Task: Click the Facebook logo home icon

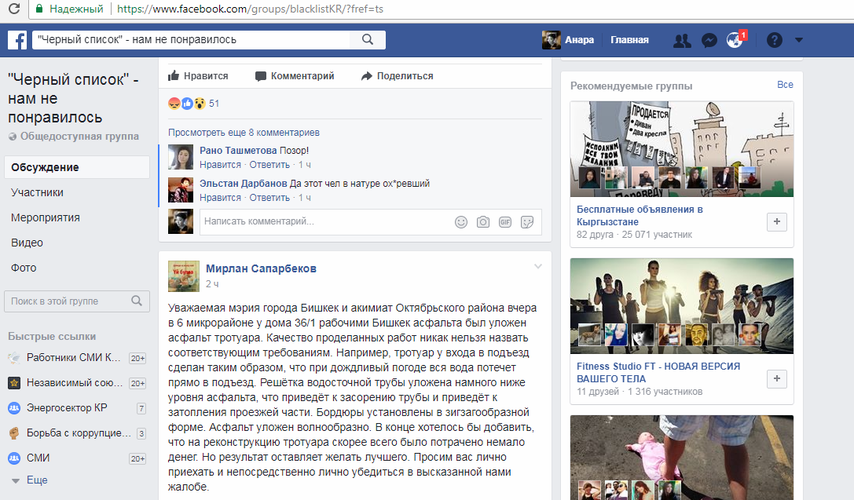Action: pyautogui.click(x=17, y=40)
